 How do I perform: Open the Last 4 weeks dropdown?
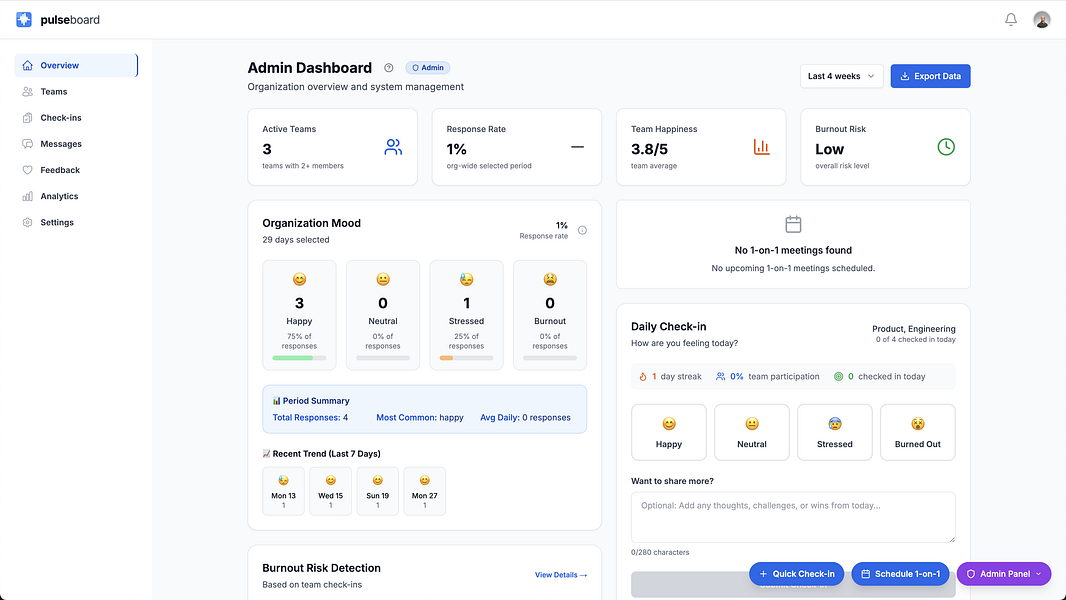(x=842, y=76)
